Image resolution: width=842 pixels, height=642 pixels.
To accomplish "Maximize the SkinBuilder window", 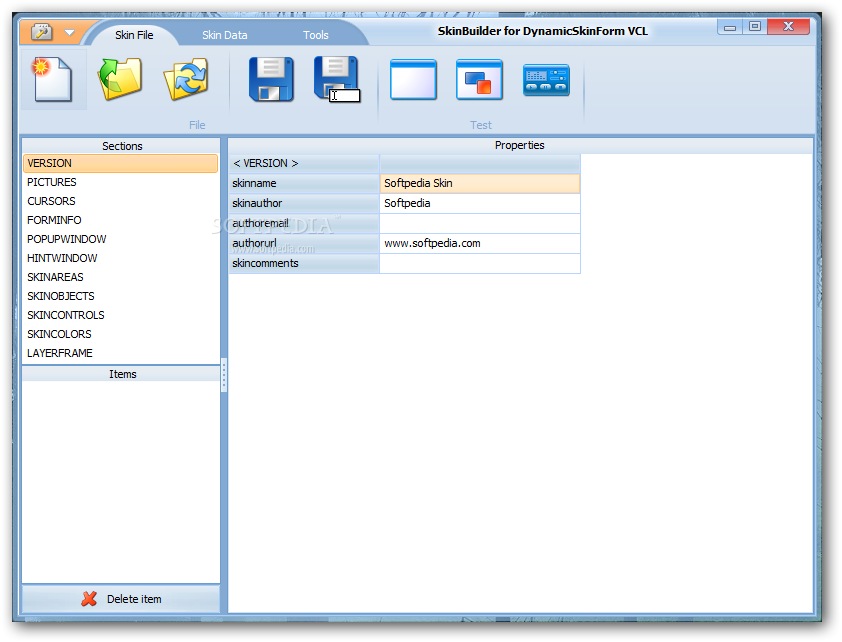I will tap(754, 26).
